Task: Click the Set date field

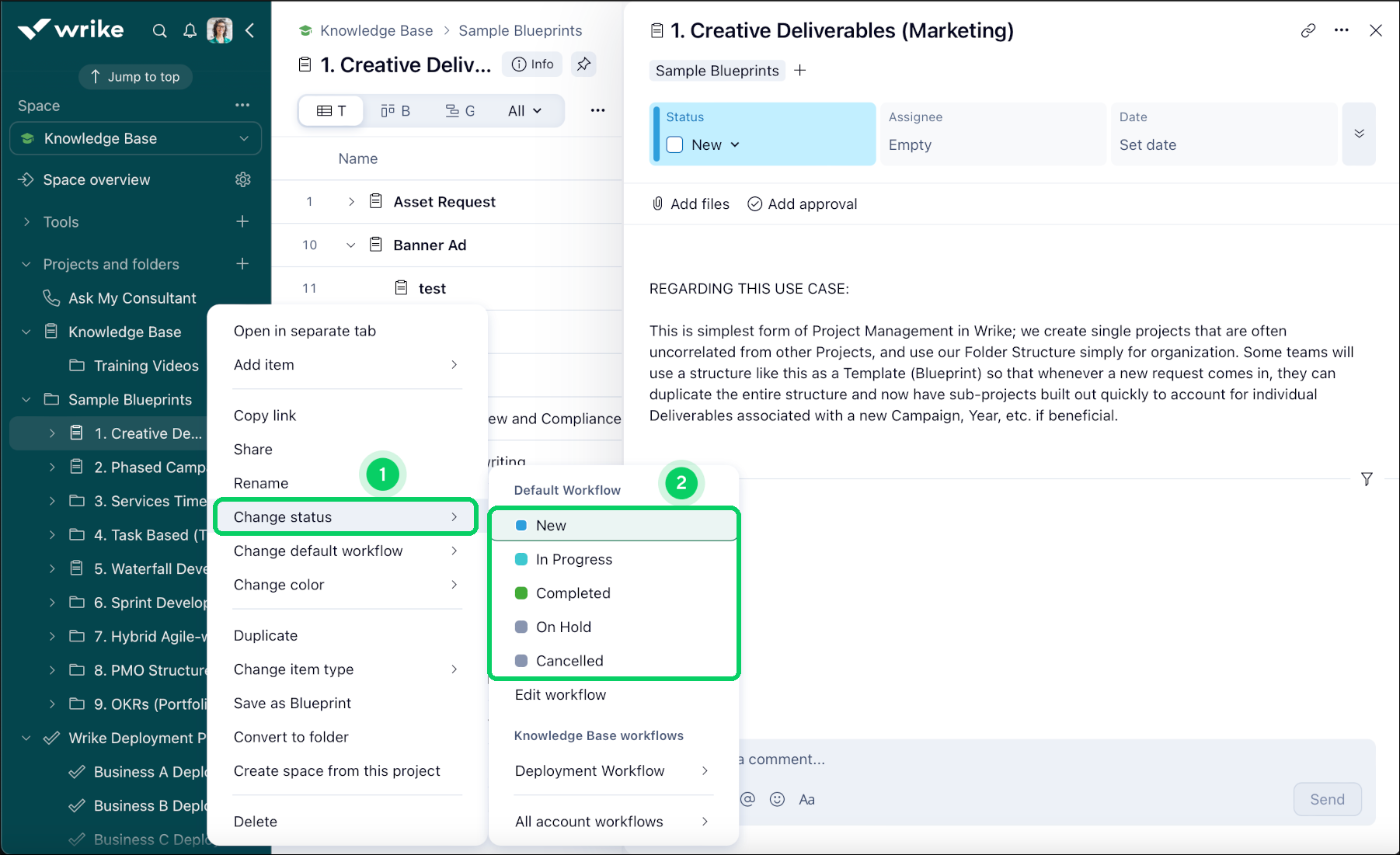Action: (x=1148, y=145)
